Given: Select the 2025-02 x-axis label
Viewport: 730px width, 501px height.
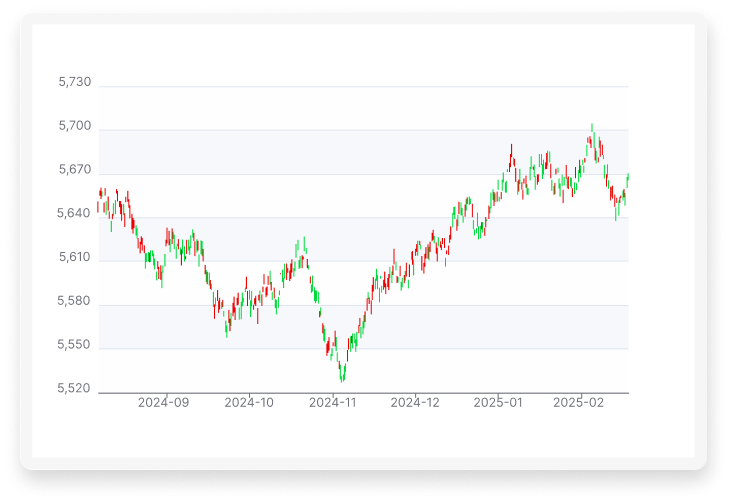Looking at the screenshot, I should (x=580, y=403).
